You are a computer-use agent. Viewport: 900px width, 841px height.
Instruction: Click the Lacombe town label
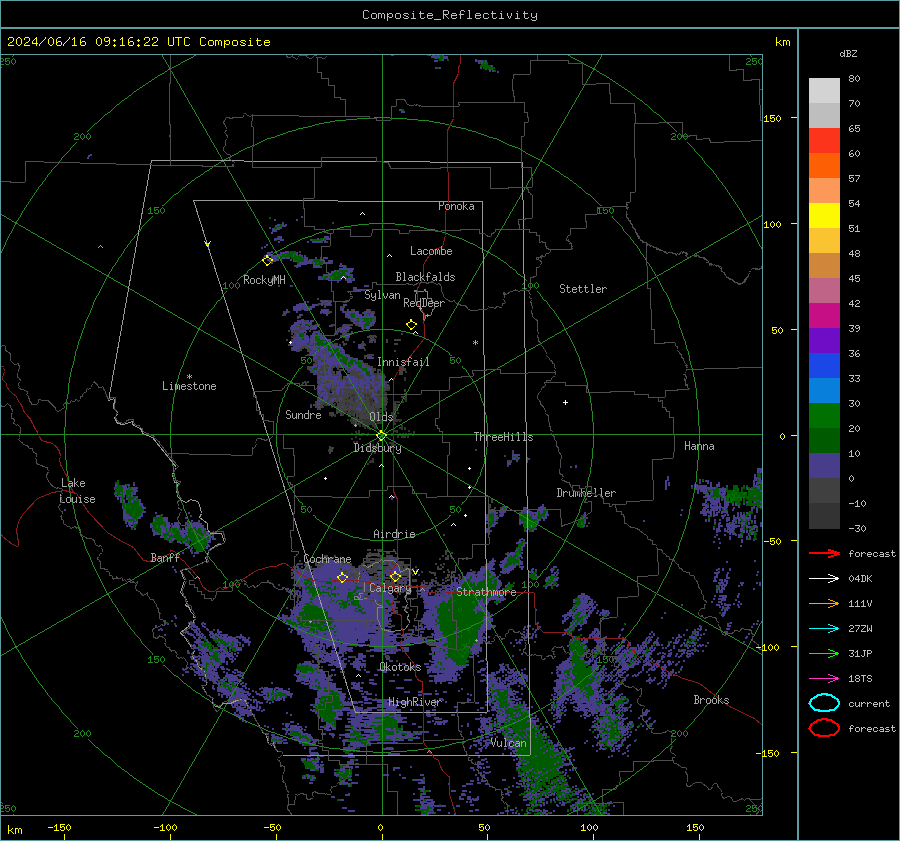[431, 251]
